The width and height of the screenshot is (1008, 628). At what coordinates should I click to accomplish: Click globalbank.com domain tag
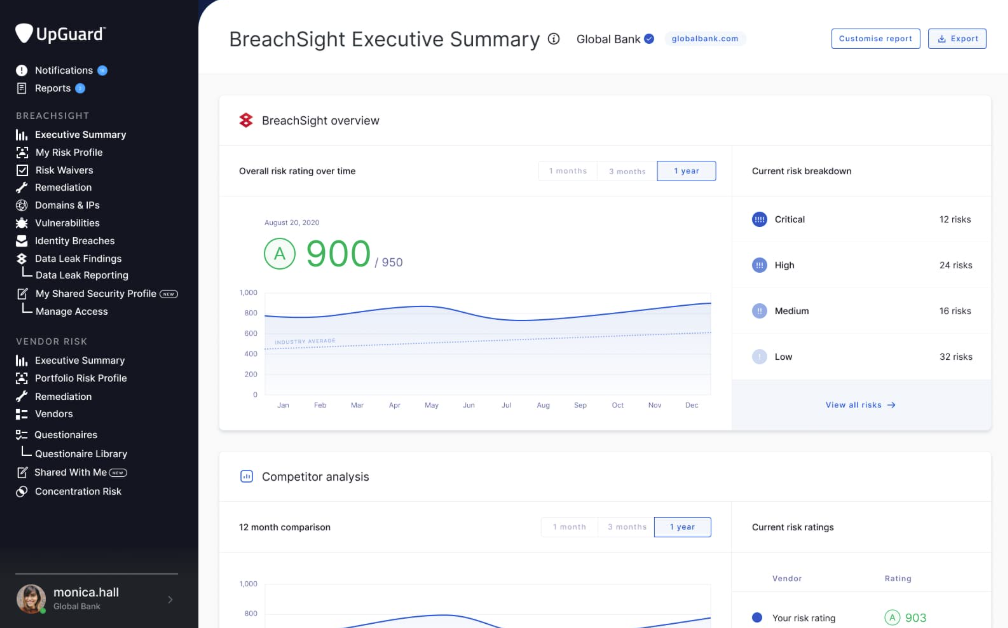(705, 39)
